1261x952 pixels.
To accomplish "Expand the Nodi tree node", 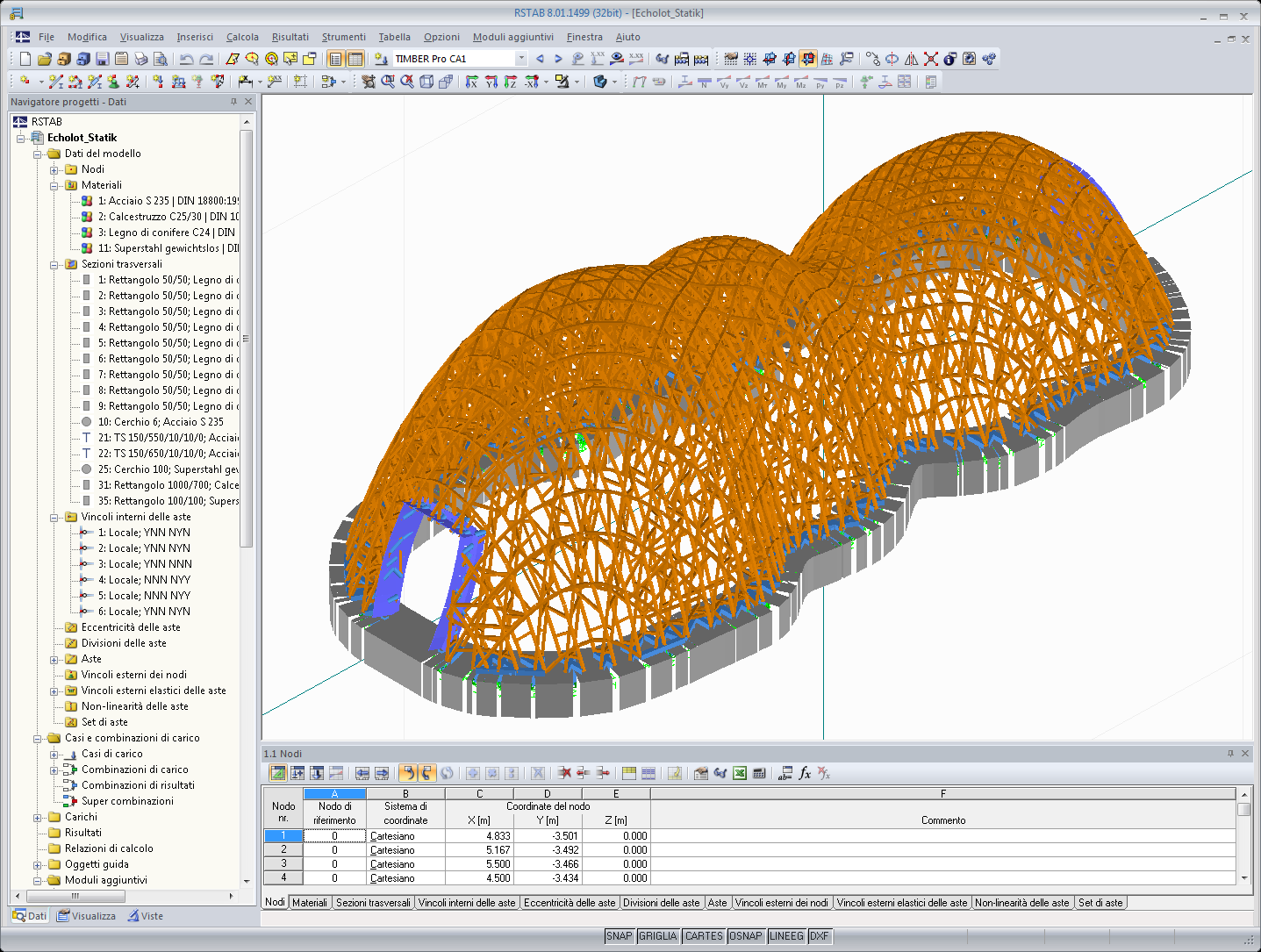I will point(54,169).
